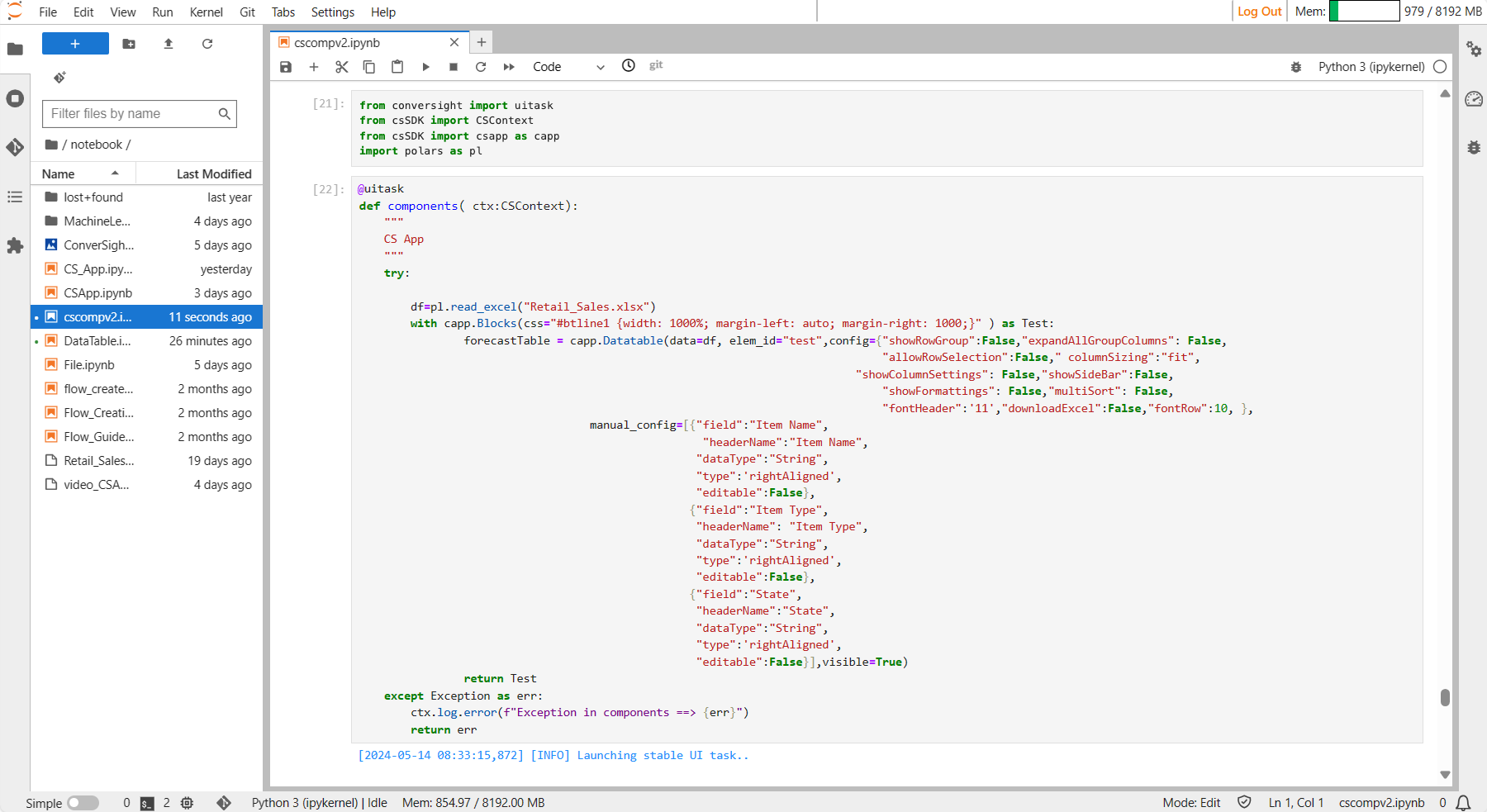The width and height of the screenshot is (1487, 812).
Task: Save the notebook with the floppy disk icon
Action: 286,67
